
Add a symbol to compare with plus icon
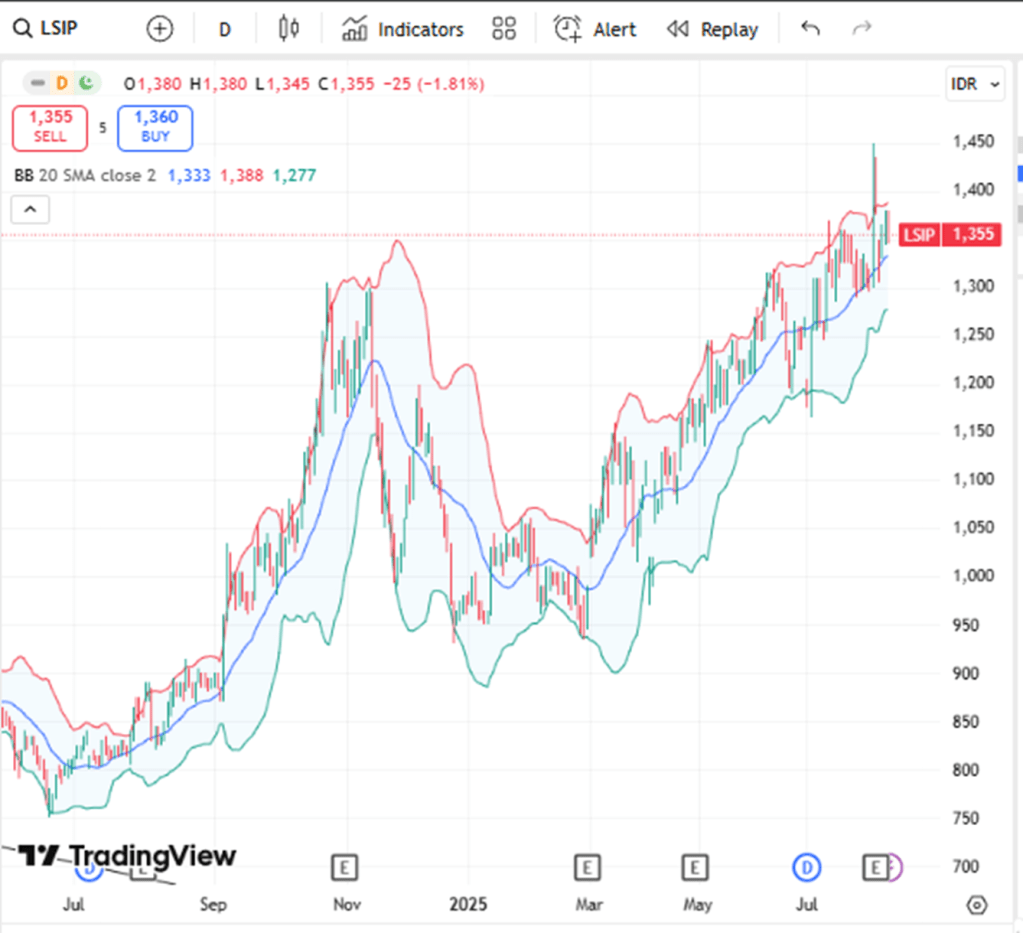click(160, 29)
